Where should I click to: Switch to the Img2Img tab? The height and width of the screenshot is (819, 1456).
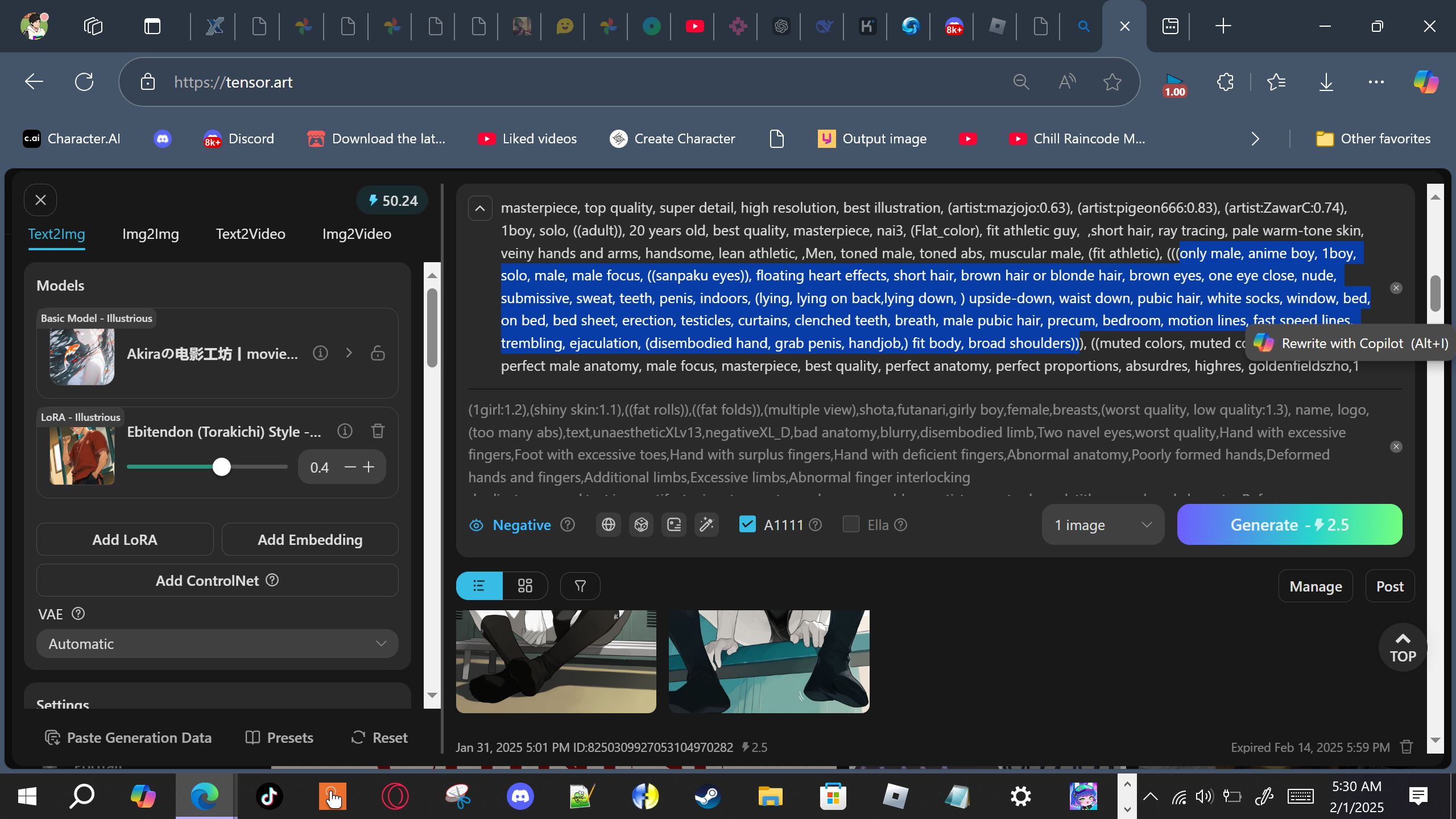pyautogui.click(x=150, y=234)
